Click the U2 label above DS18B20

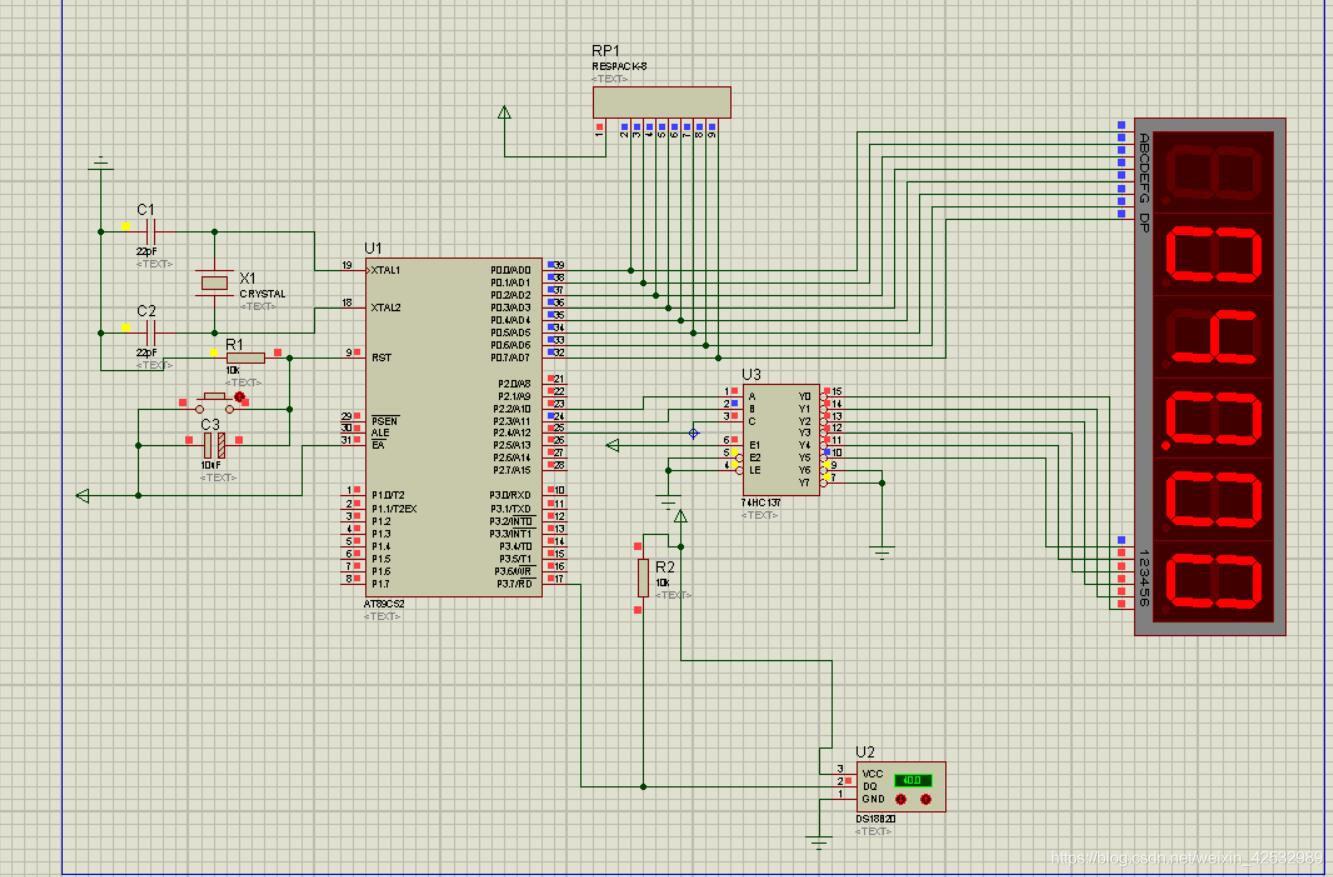[865, 752]
